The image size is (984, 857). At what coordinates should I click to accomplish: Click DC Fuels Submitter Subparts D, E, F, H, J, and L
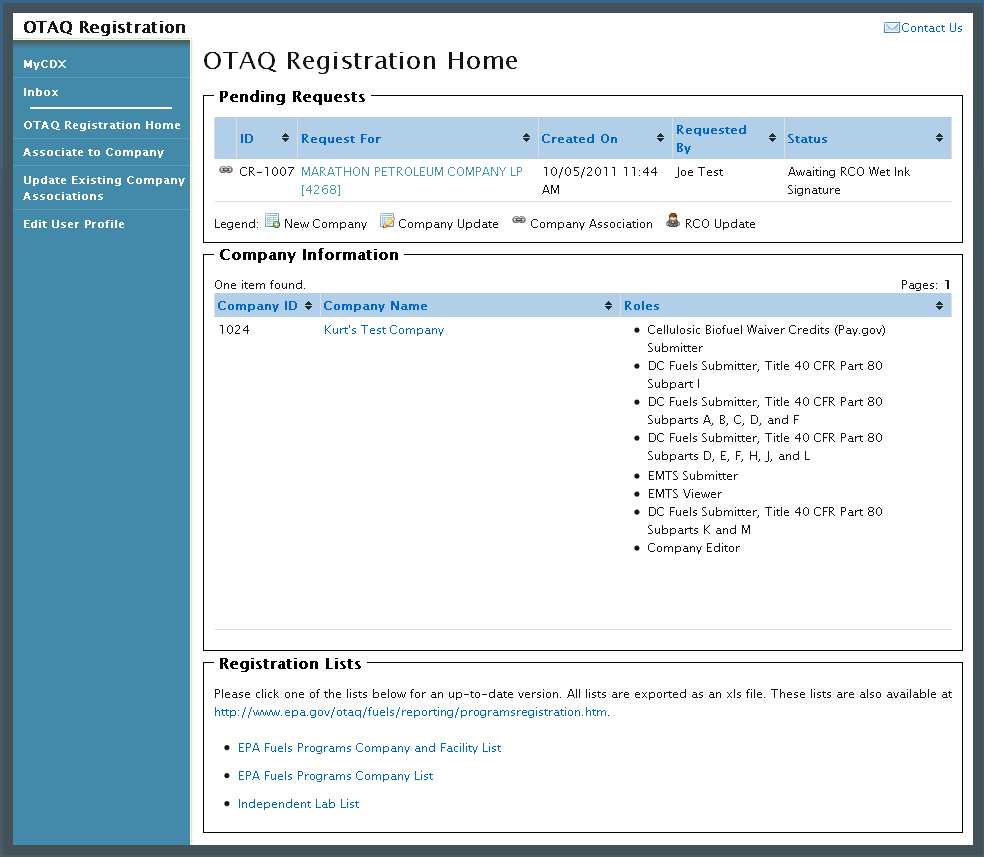click(x=765, y=447)
